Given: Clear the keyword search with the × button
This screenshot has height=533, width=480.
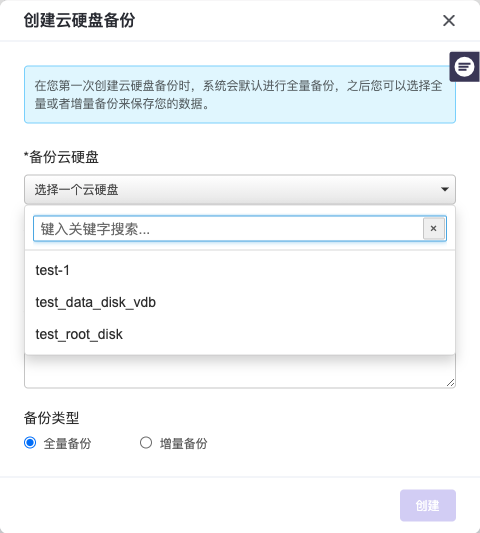Looking at the screenshot, I should (433, 228).
